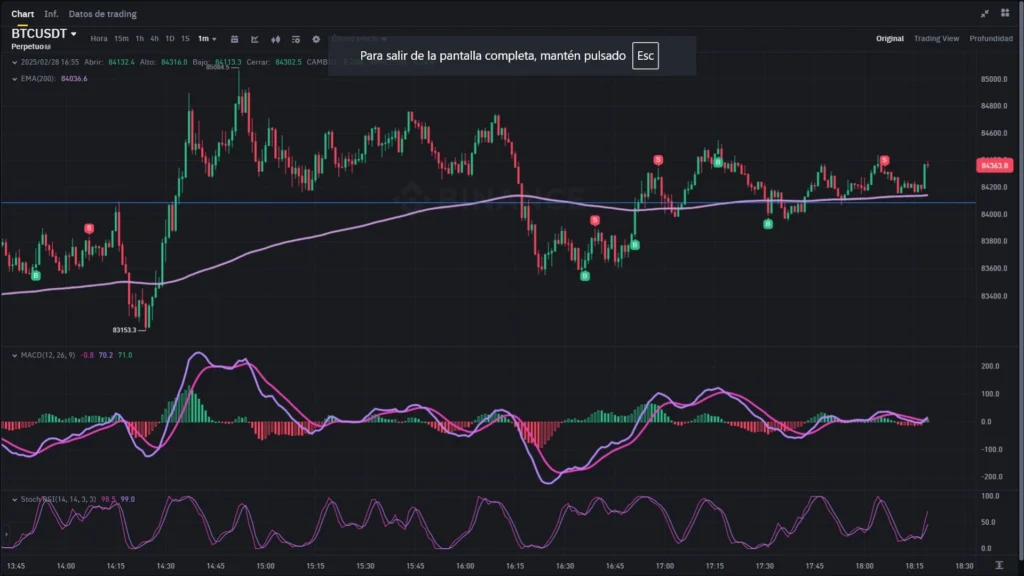1024x576 pixels.
Task: Open the candlestick chart type icon
Action: point(275,39)
